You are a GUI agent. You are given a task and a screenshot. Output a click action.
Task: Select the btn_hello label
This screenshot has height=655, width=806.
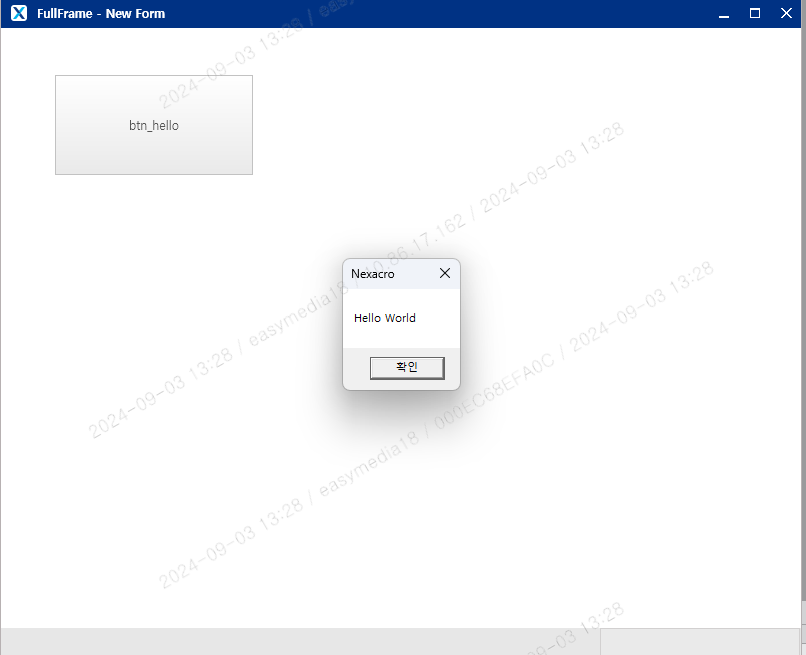coord(153,125)
